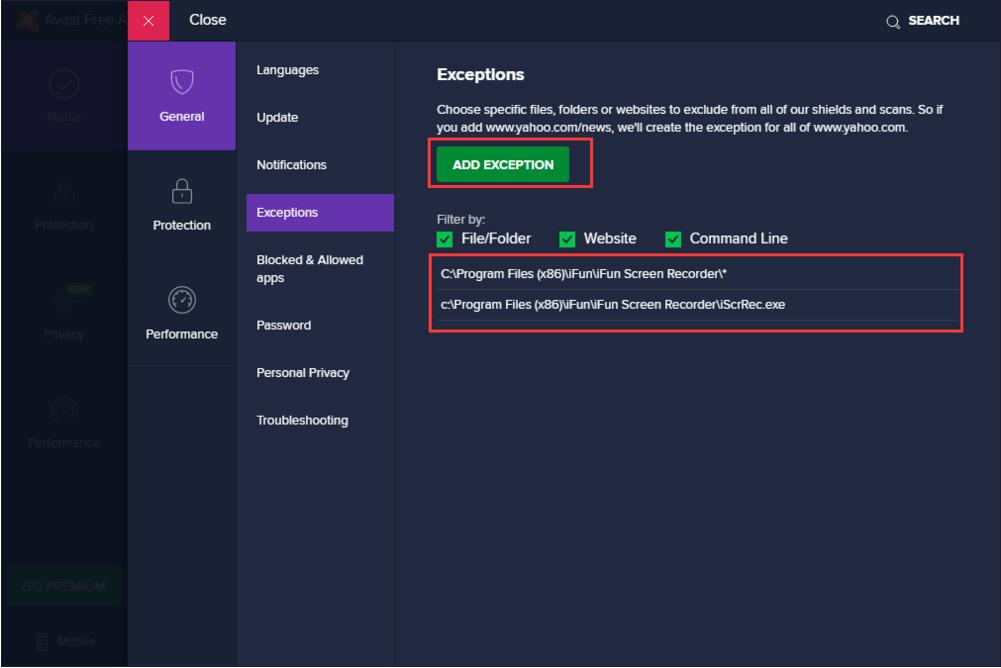This screenshot has height=668, width=1001.
Task: Open the Exceptions settings page
Action: 320,213
